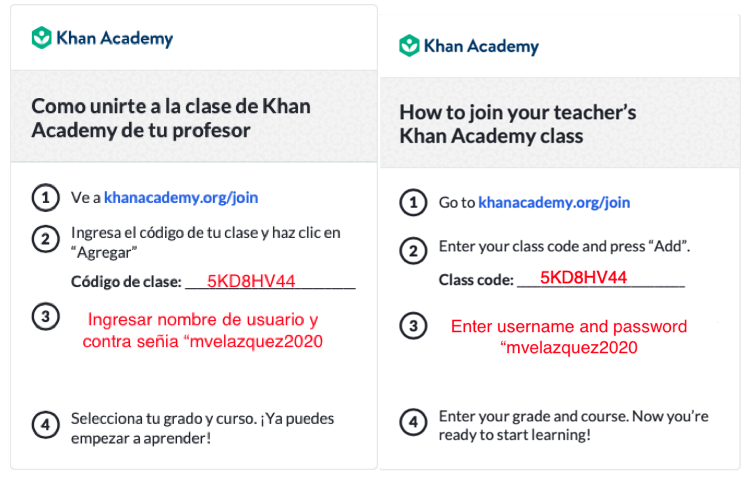753x481 pixels.
Task: Click step 3 circle on English card
Action: (411, 326)
